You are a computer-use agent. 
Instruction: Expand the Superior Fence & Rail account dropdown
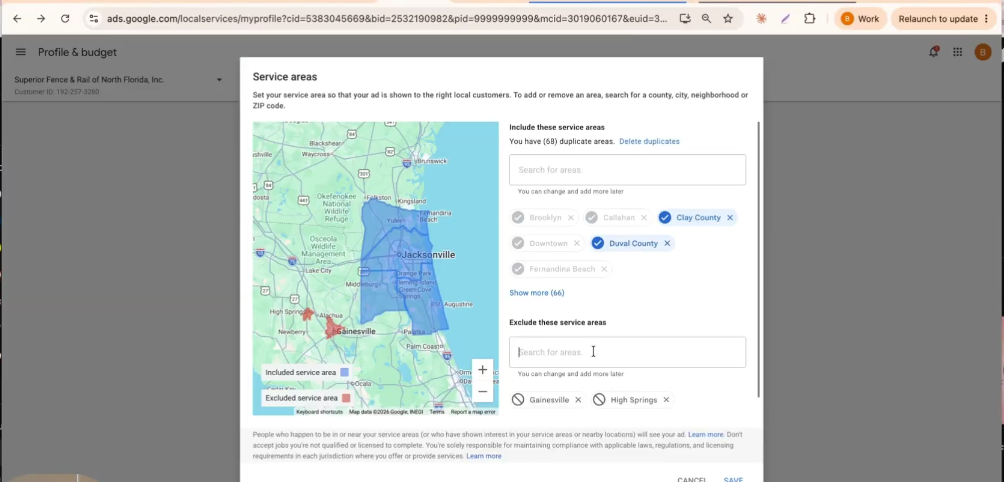tap(219, 80)
